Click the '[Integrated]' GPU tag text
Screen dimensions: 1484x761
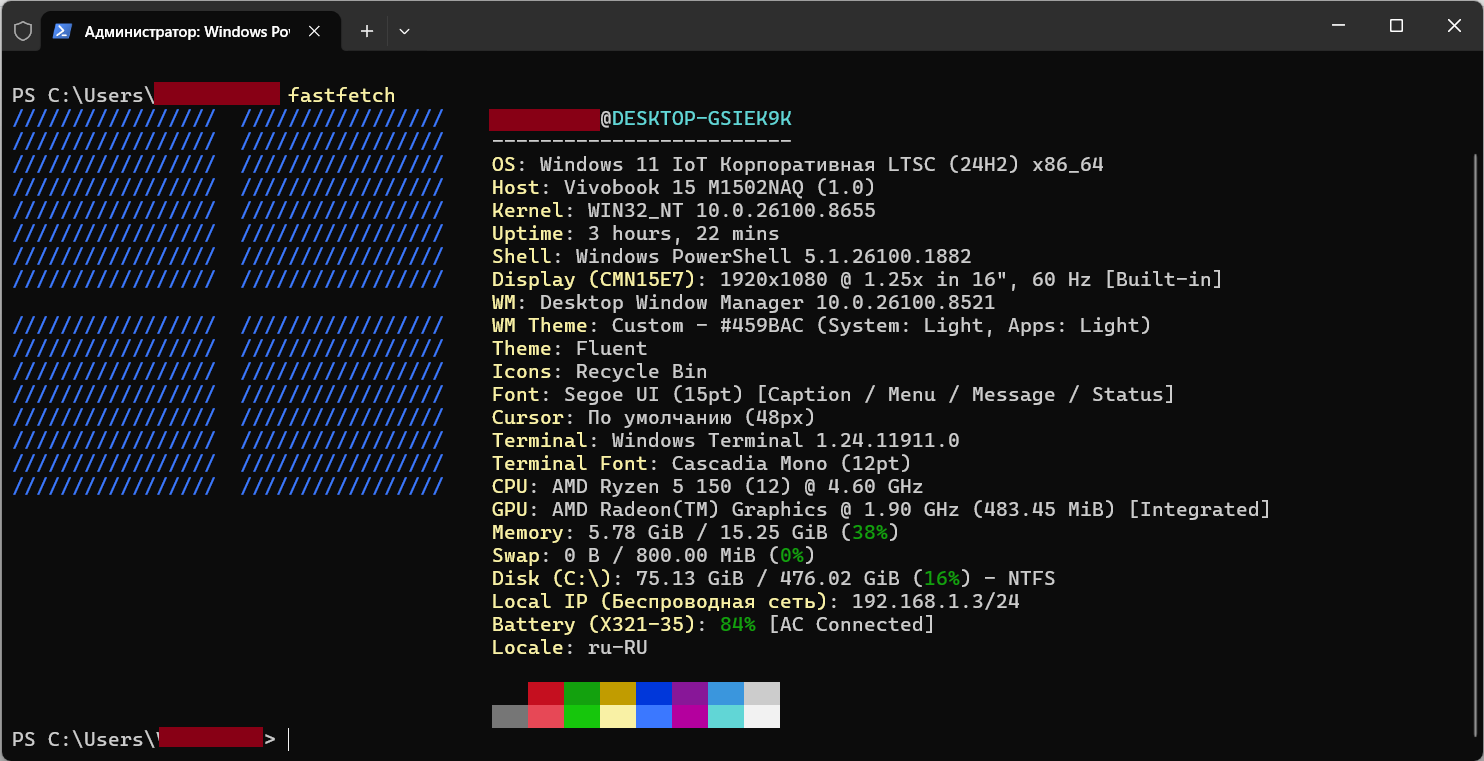pos(1200,509)
